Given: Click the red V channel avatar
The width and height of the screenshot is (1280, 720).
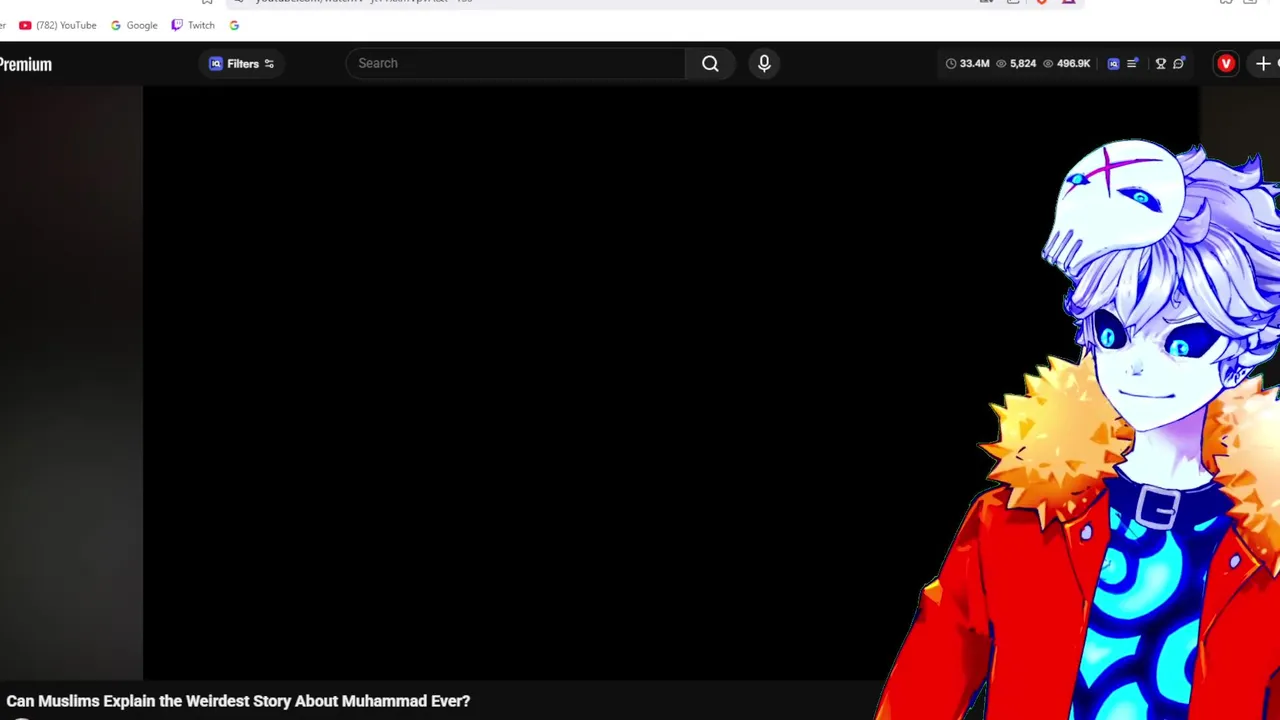Looking at the screenshot, I should [x=1226, y=64].
